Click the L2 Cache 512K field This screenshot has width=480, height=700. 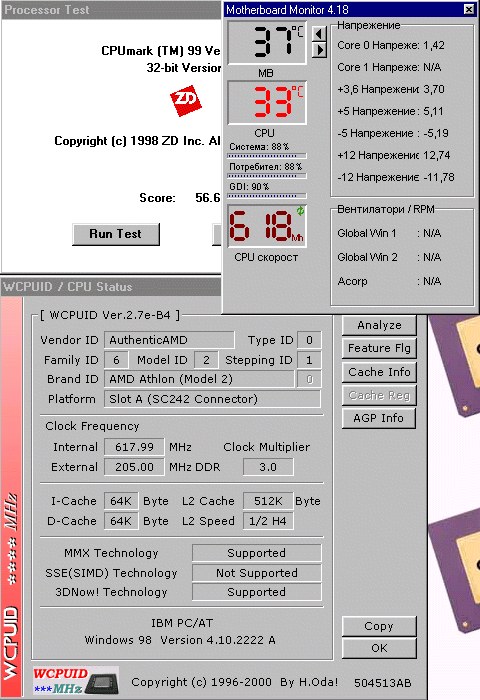pyautogui.click(x=268, y=501)
